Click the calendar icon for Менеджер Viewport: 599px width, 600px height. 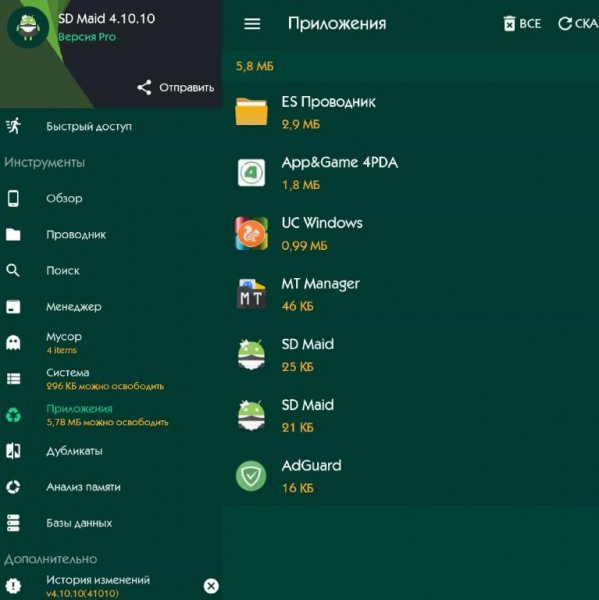point(13,307)
